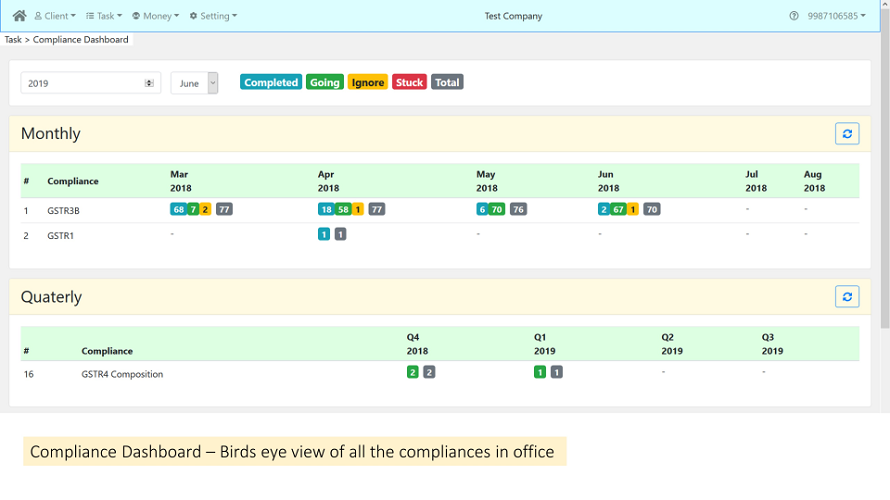890x500 pixels.
Task: Refresh the Monthly compliance section
Action: pos(847,133)
